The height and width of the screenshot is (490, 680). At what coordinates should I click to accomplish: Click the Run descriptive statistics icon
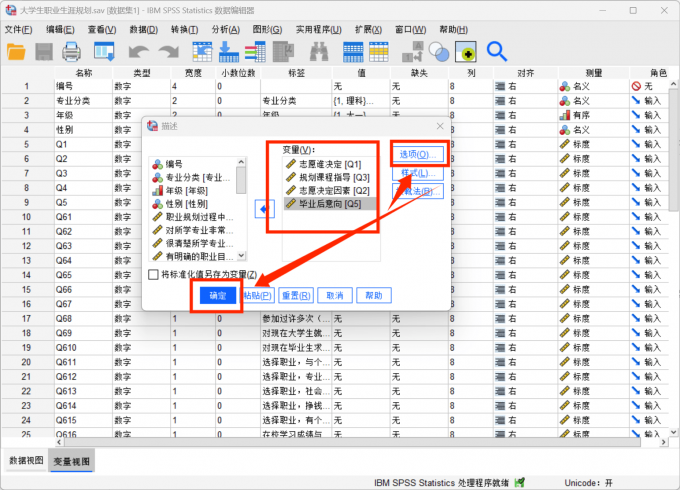click(284, 52)
